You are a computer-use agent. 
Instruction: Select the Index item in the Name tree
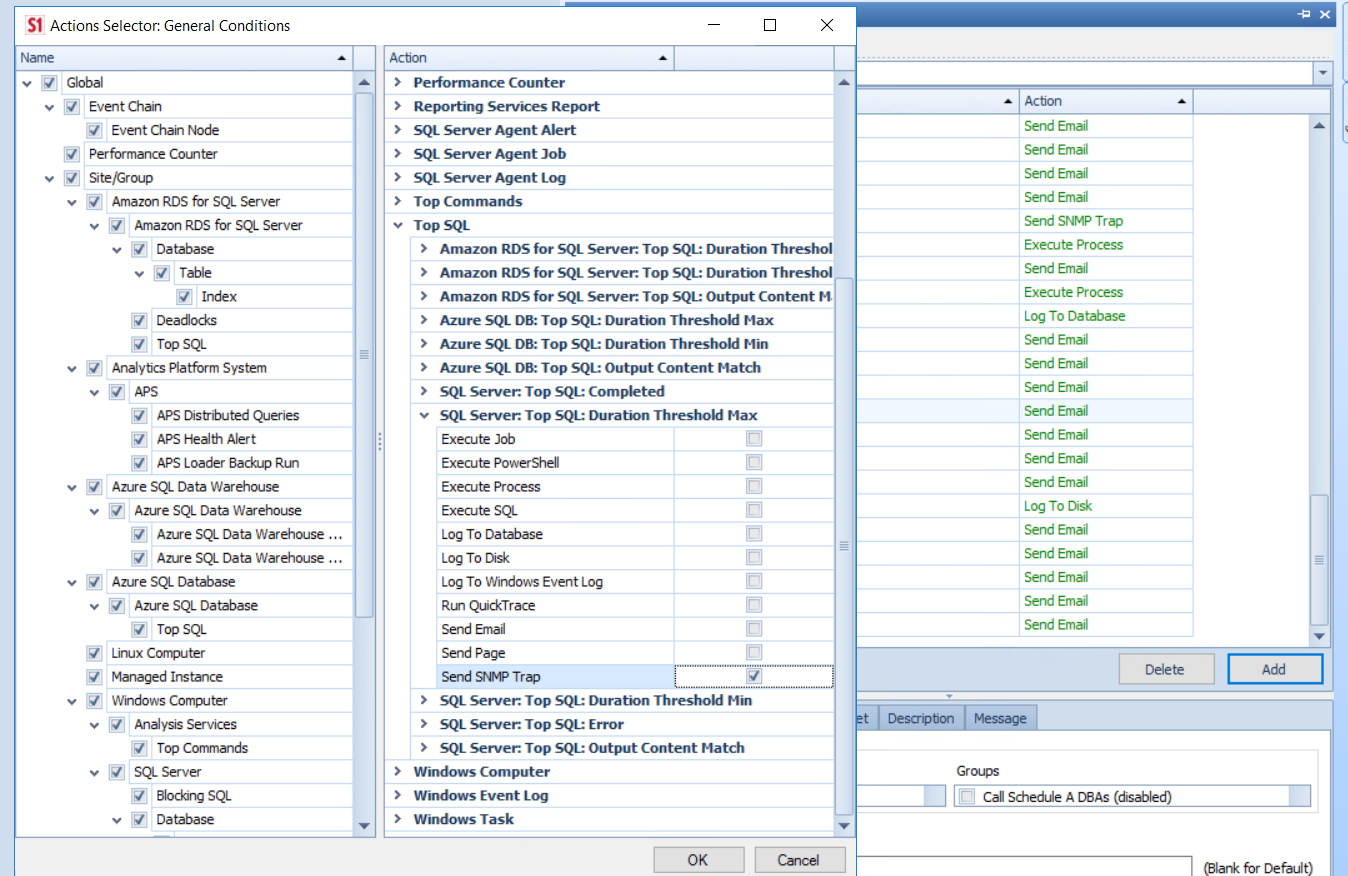219,297
